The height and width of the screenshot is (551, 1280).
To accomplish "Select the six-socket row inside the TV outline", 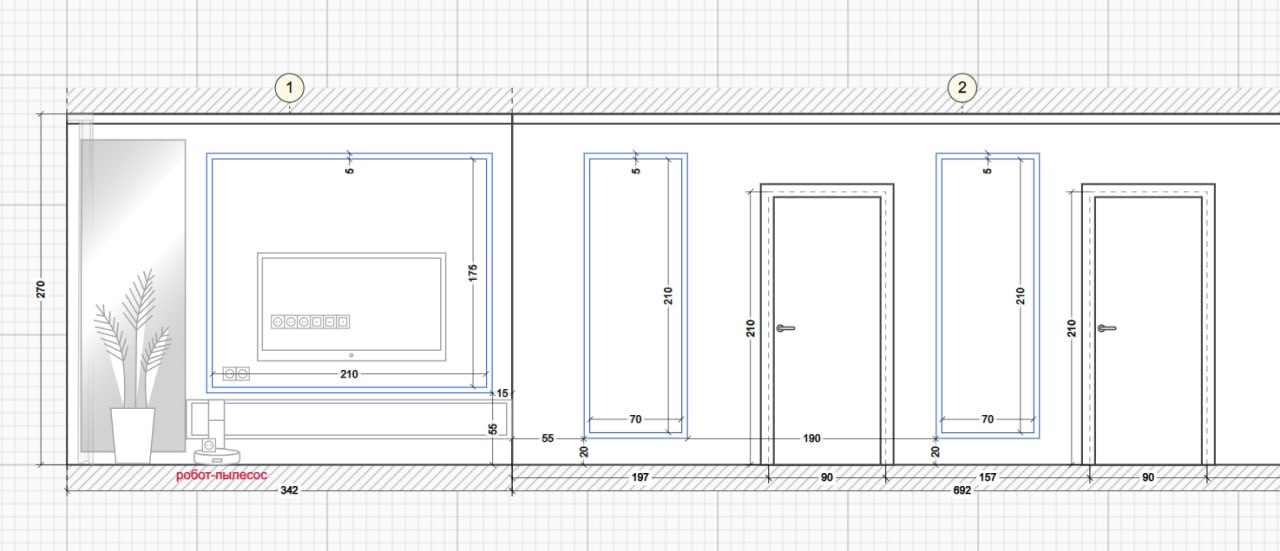I will (x=311, y=322).
